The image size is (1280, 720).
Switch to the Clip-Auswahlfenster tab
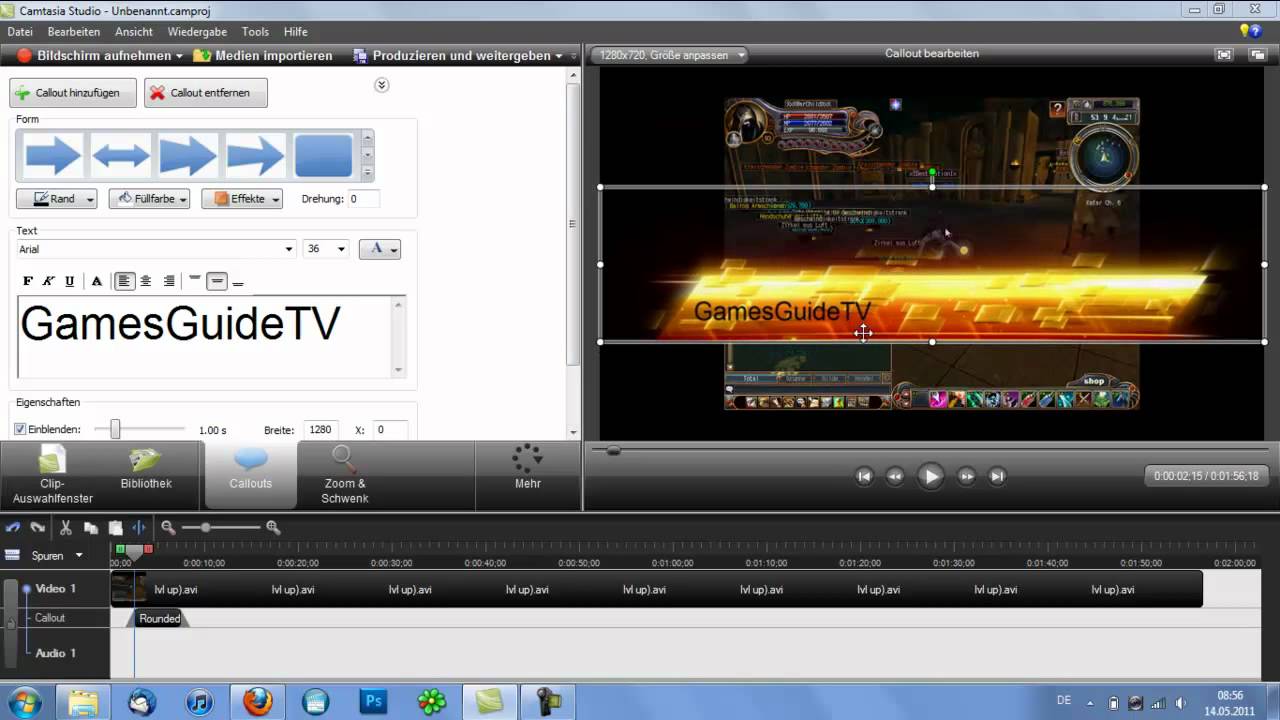[x=52, y=476]
